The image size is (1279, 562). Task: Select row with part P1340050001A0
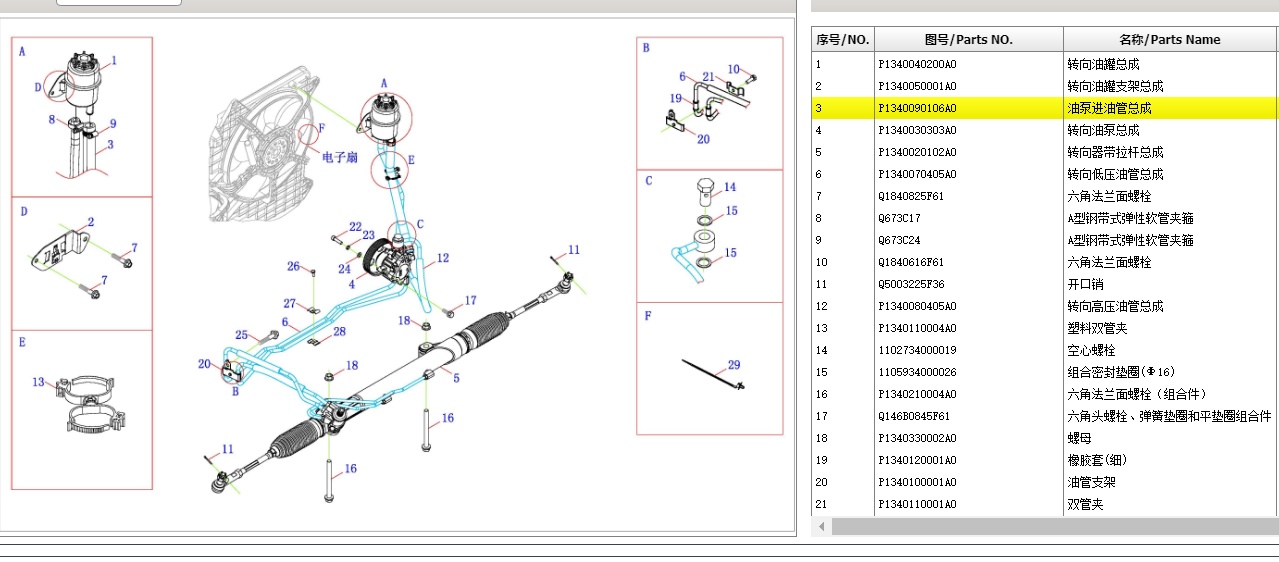pos(1044,86)
